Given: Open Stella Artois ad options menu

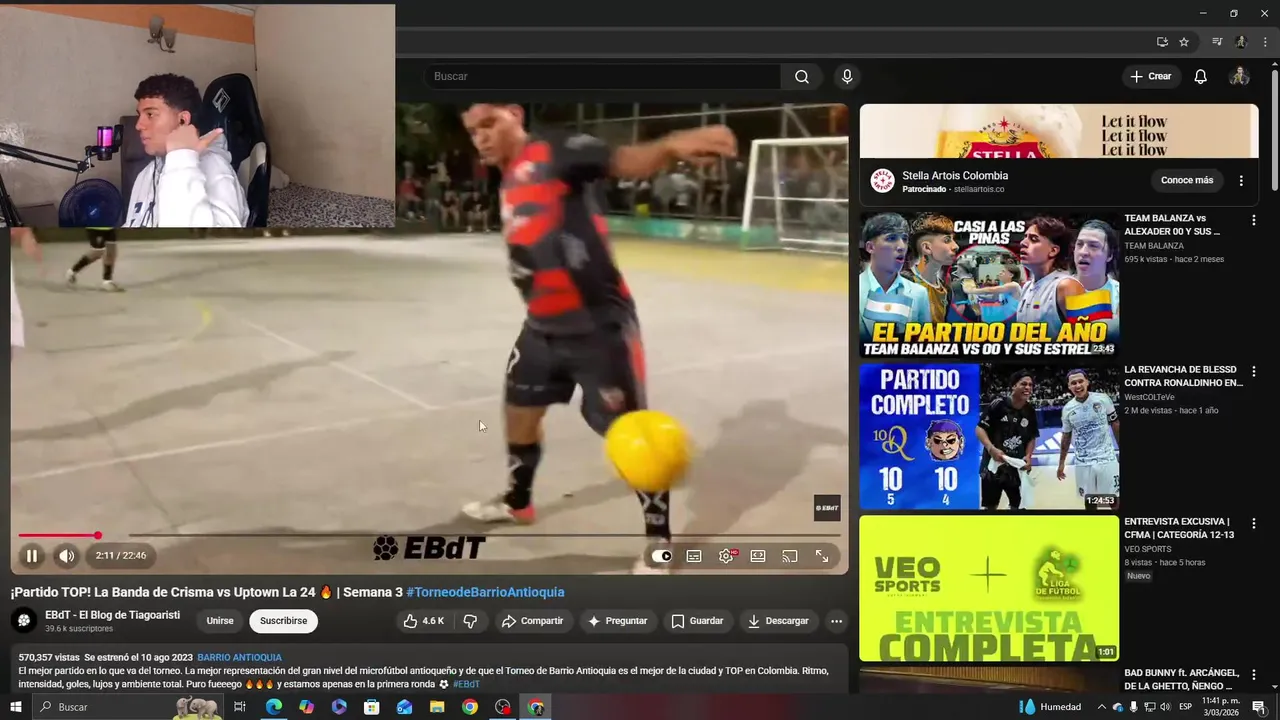Looking at the screenshot, I should [1241, 181].
